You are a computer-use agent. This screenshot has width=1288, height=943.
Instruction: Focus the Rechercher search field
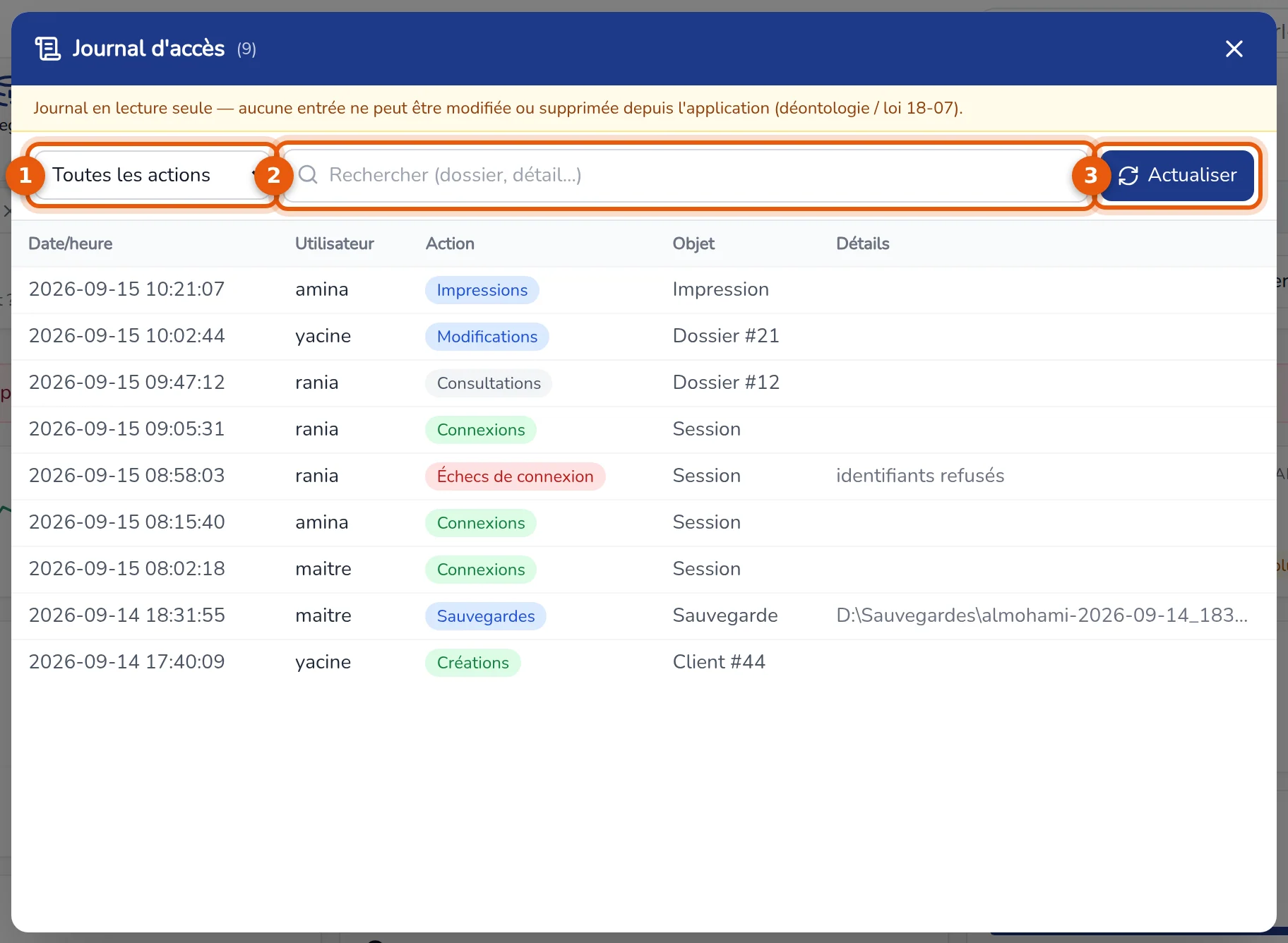tap(686, 175)
